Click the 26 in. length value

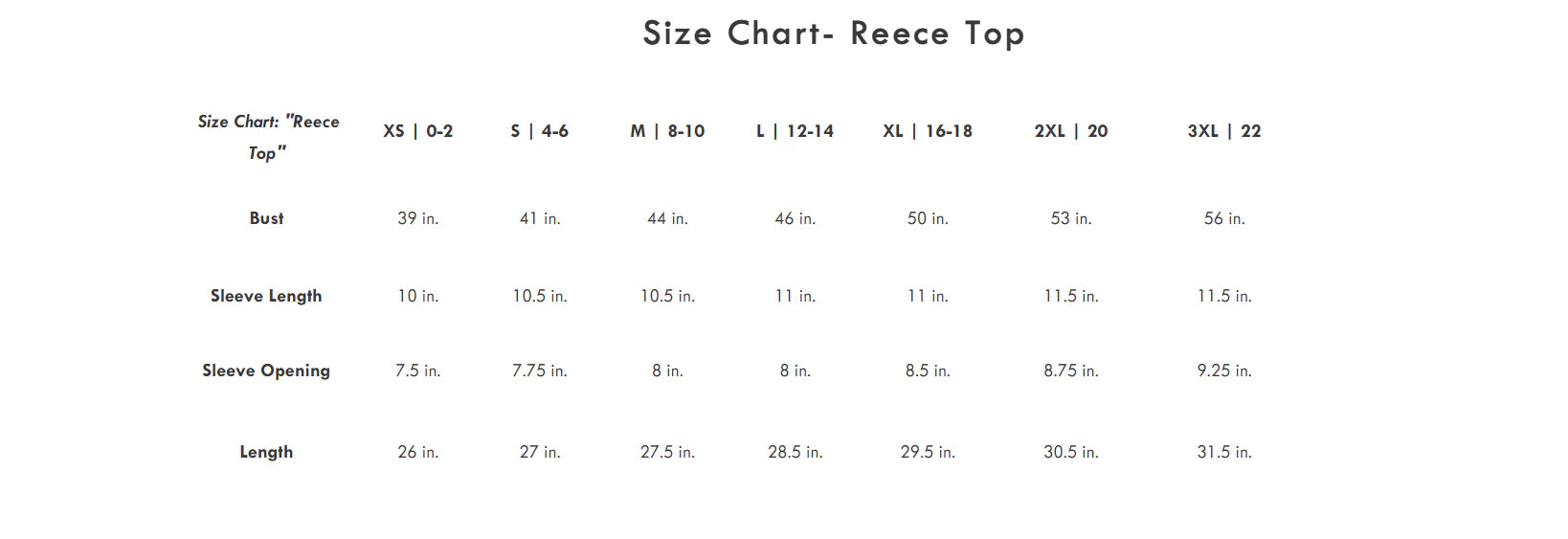[x=417, y=452]
